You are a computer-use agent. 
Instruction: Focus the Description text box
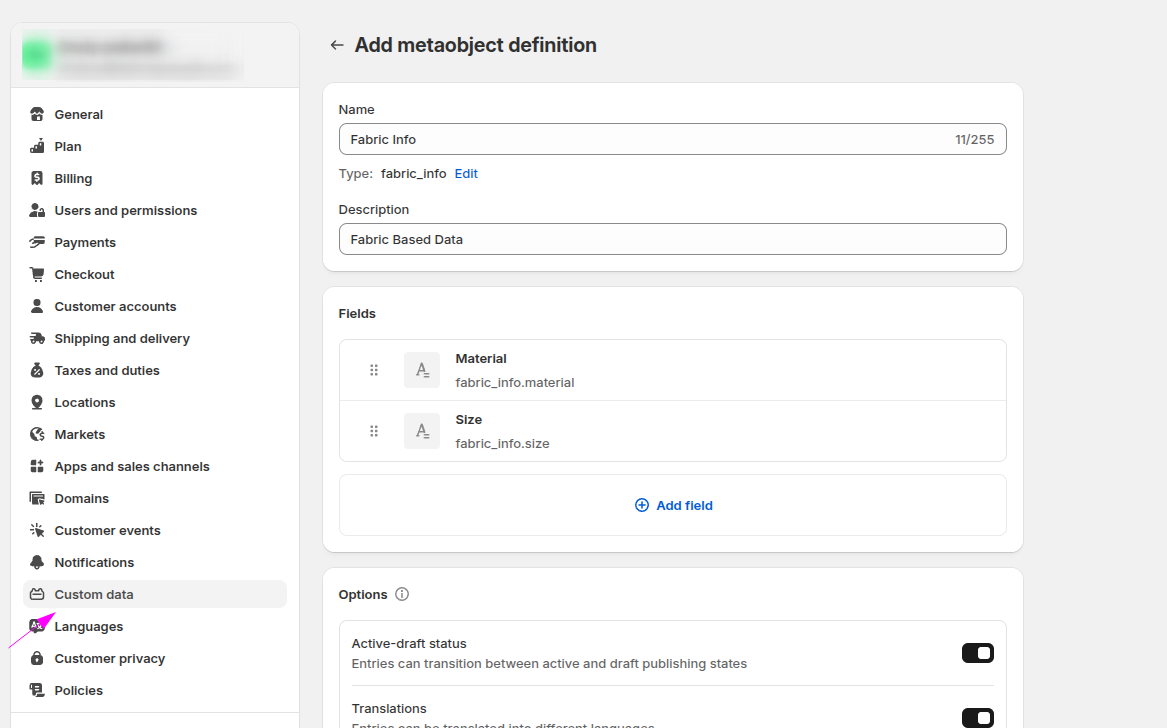coord(672,239)
